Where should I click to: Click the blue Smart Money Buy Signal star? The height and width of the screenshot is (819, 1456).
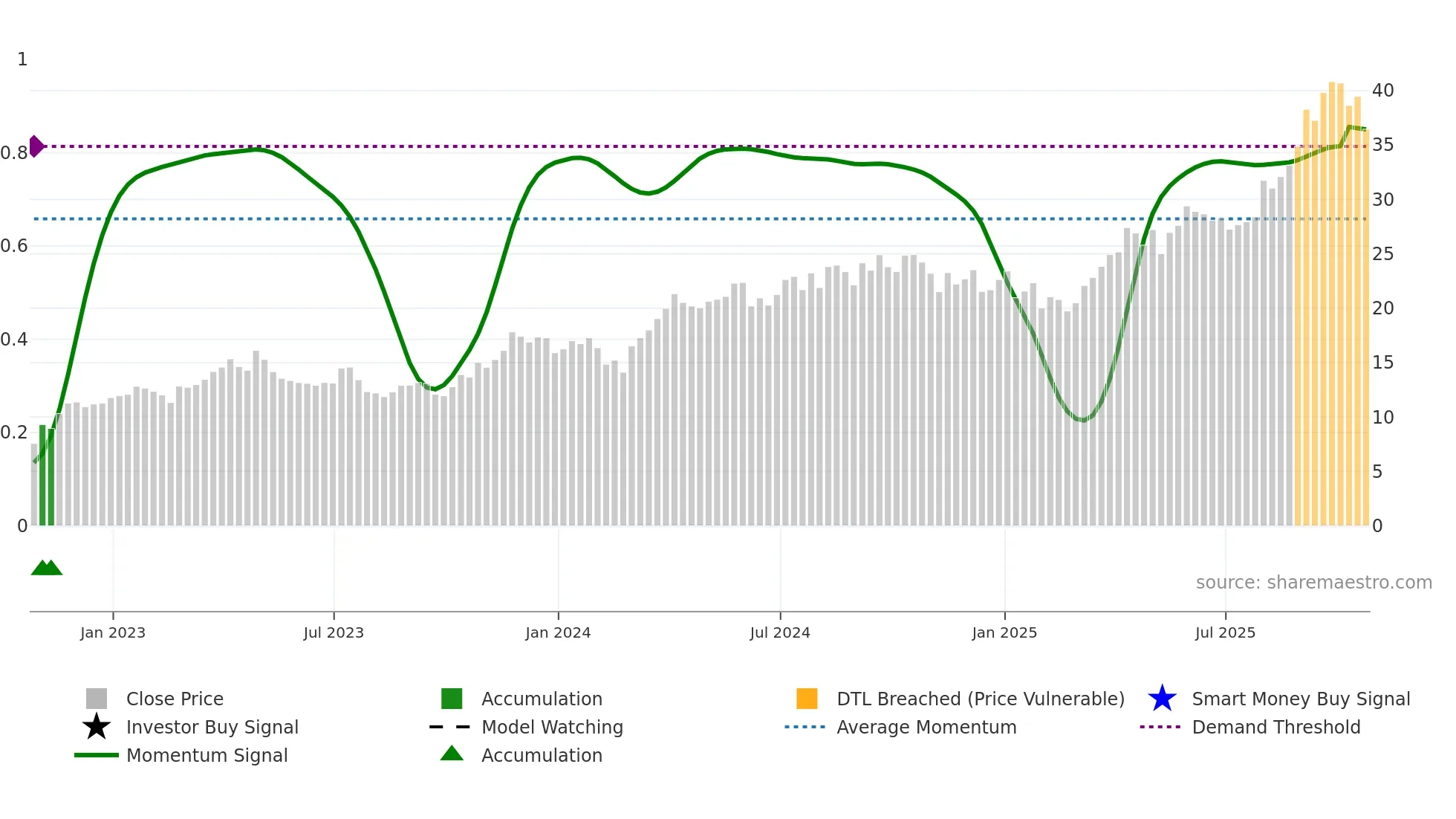(1162, 699)
